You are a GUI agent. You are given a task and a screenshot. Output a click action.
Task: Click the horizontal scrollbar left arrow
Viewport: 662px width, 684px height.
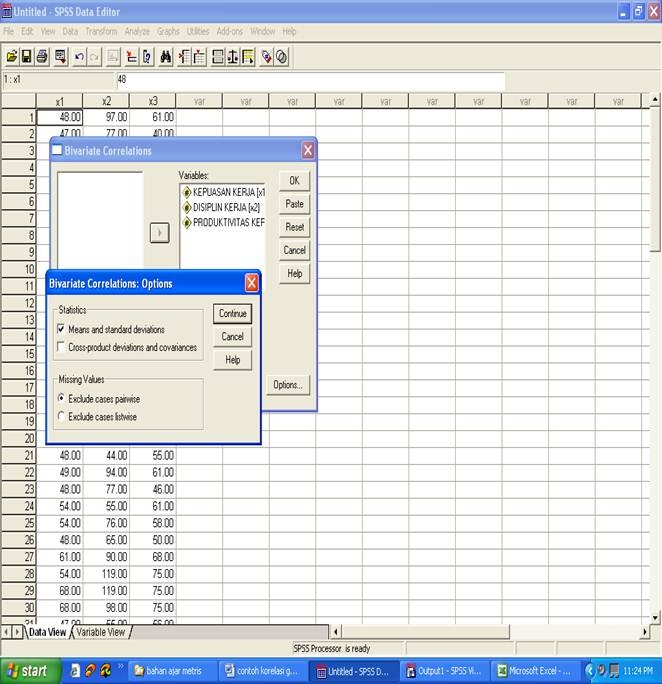tap(335, 632)
